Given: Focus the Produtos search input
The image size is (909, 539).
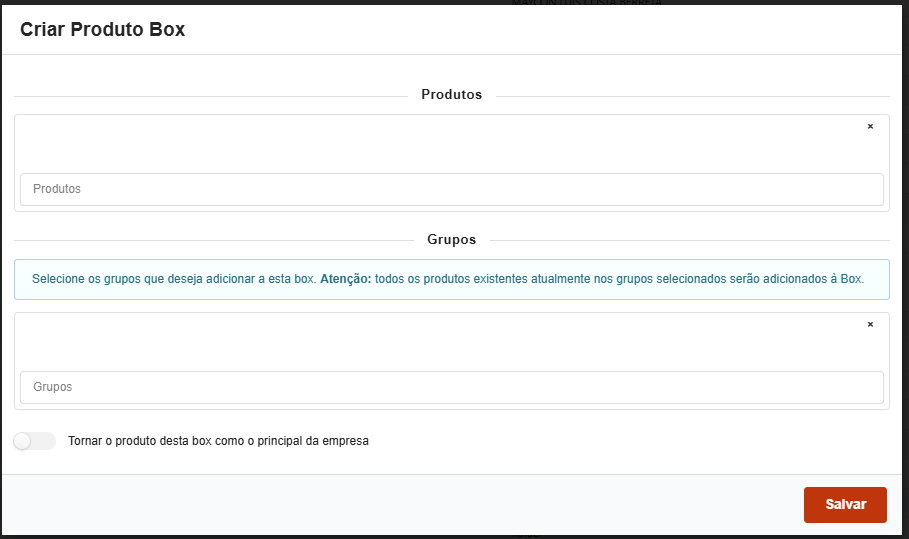Looking at the screenshot, I should coord(451,189).
